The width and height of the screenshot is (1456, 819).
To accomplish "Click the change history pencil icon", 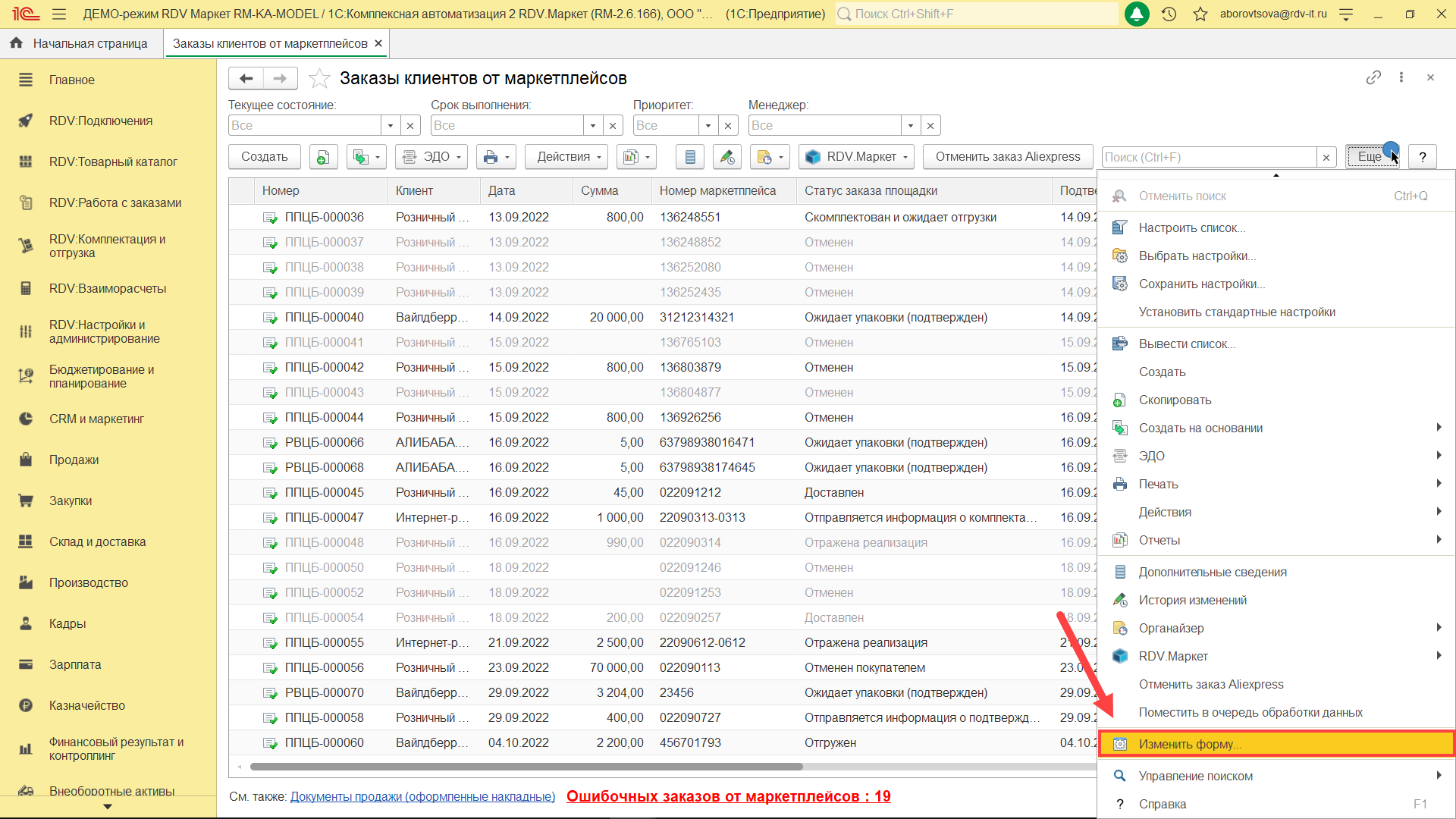I will [726, 157].
